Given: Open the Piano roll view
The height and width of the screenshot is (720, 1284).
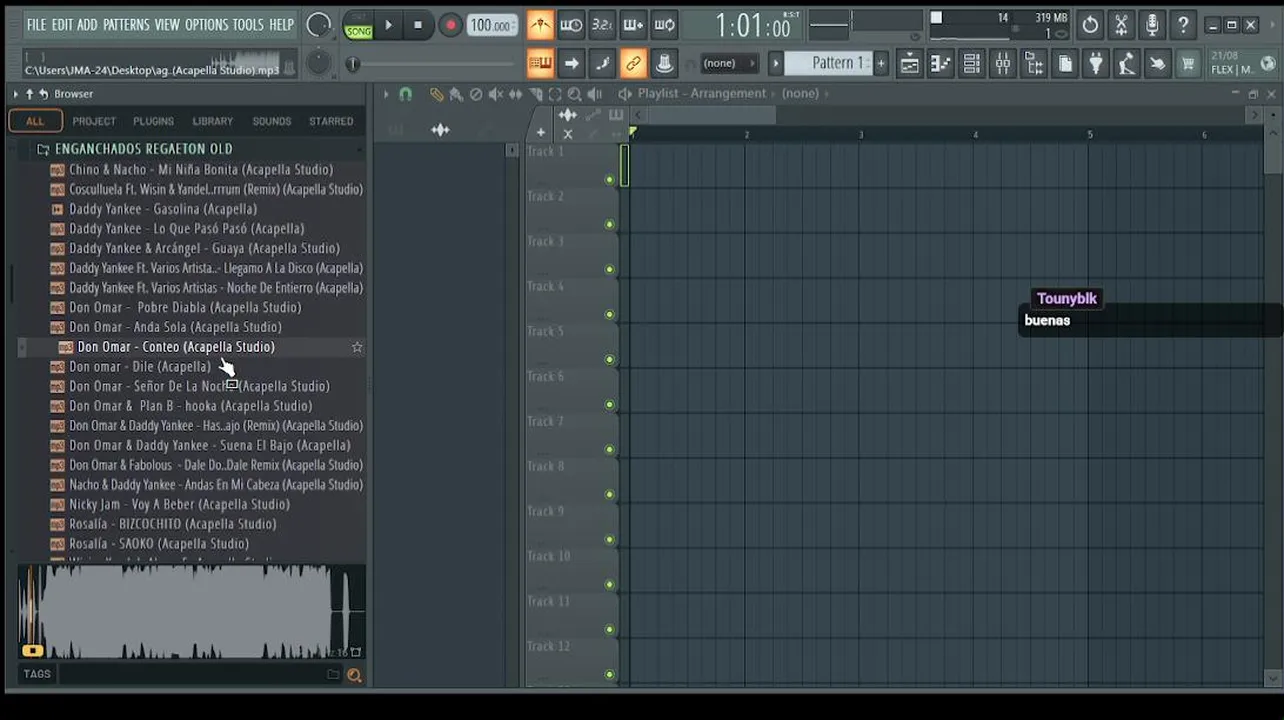Looking at the screenshot, I should [x=940, y=64].
